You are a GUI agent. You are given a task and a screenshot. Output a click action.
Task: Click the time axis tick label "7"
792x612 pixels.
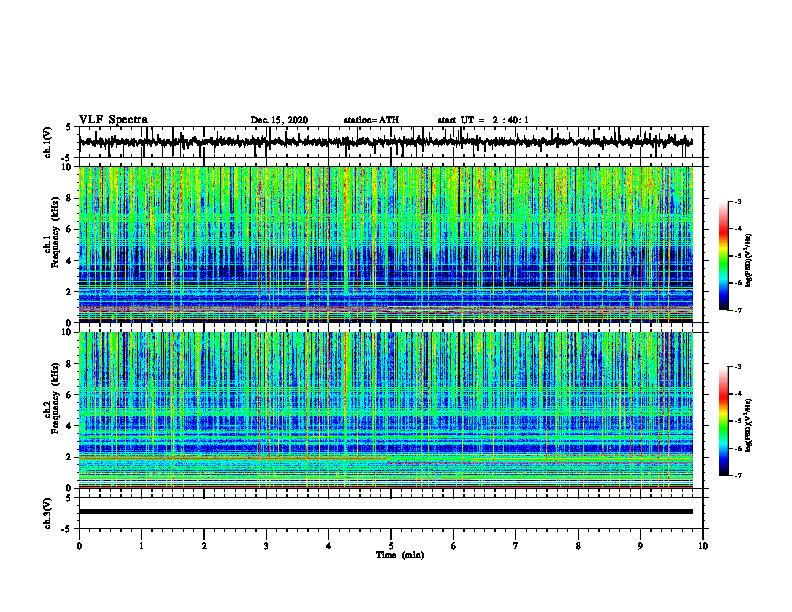516,546
